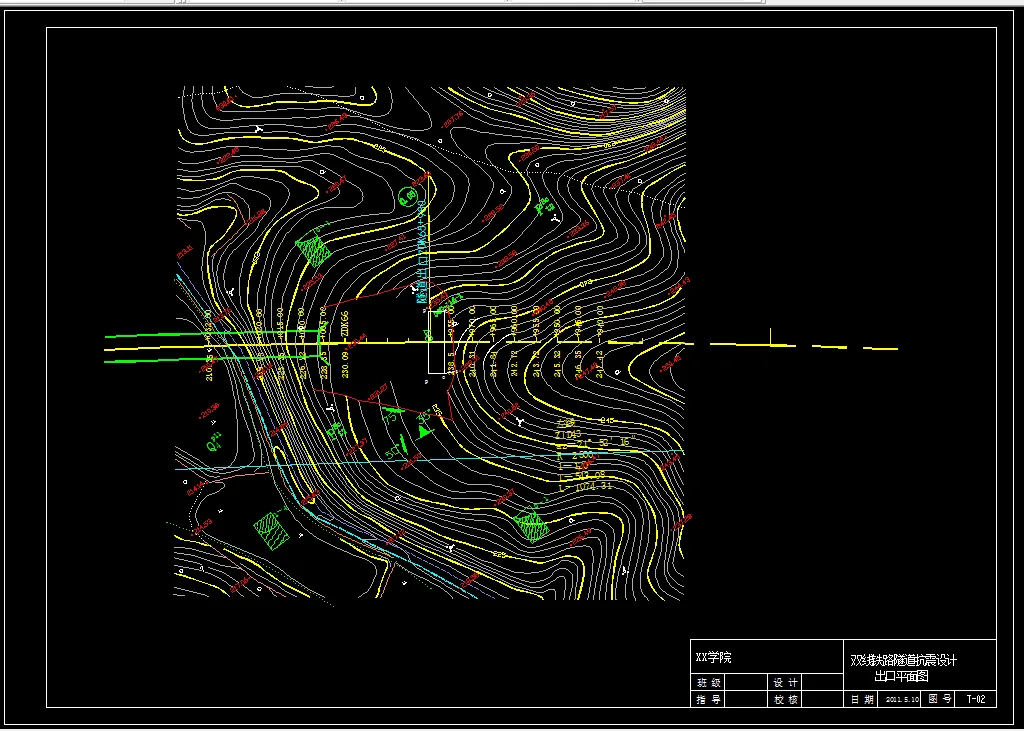
Task: Click the "225" contour elevation label
Action: click(500, 555)
